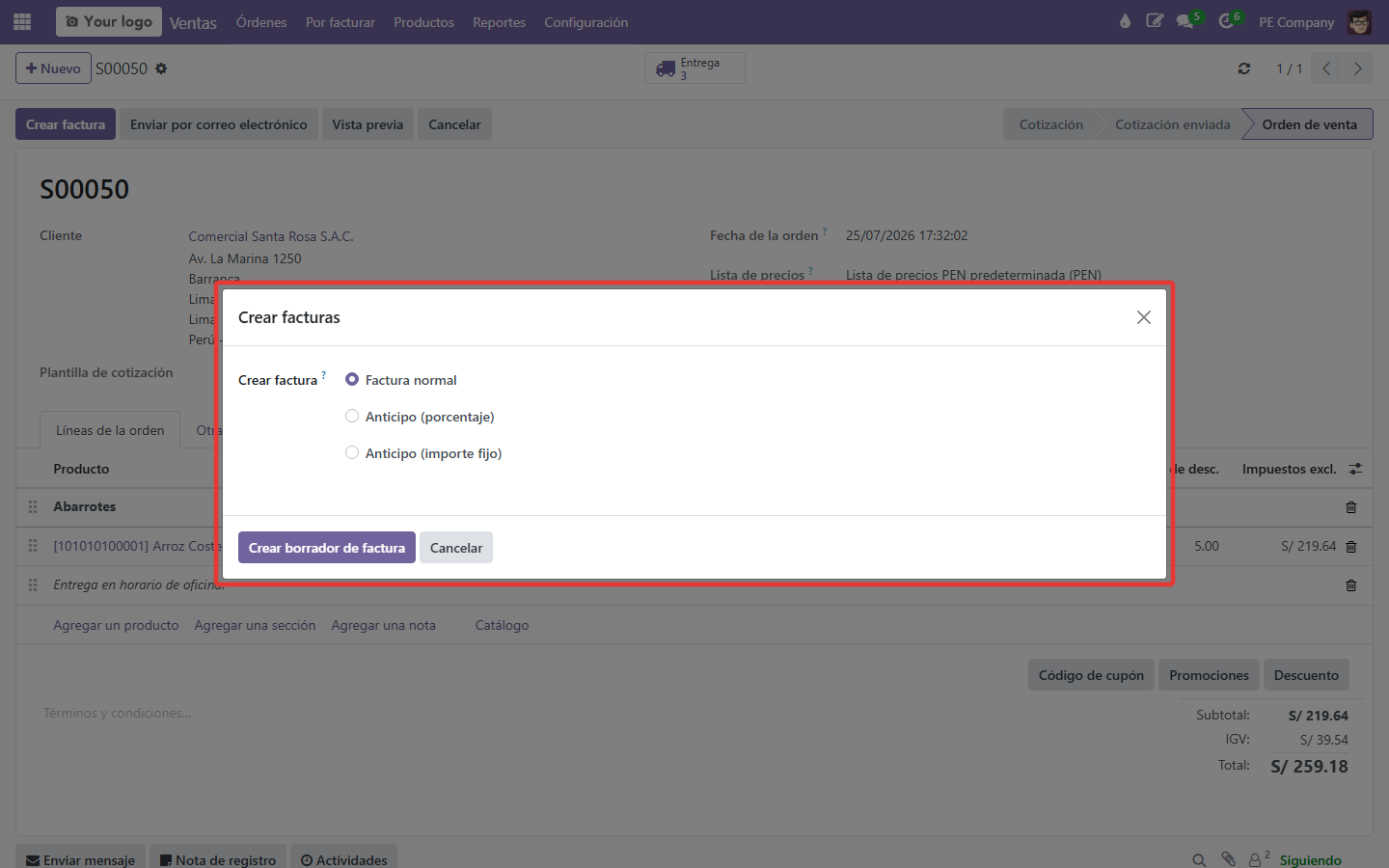1389x868 pixels.
Task: Click the gear icon next to S00050
Action: point(161,68)
